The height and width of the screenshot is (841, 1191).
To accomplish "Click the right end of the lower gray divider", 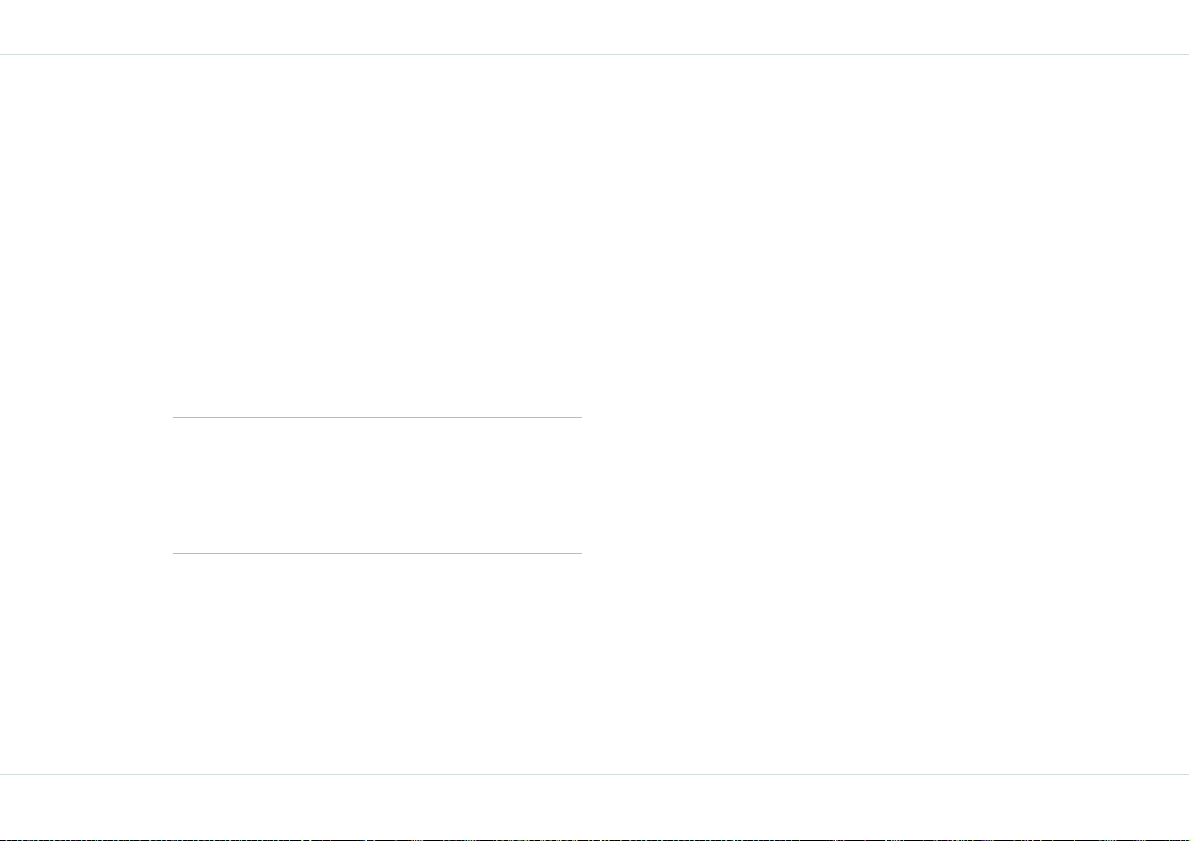I will click(x=580, y=553).
